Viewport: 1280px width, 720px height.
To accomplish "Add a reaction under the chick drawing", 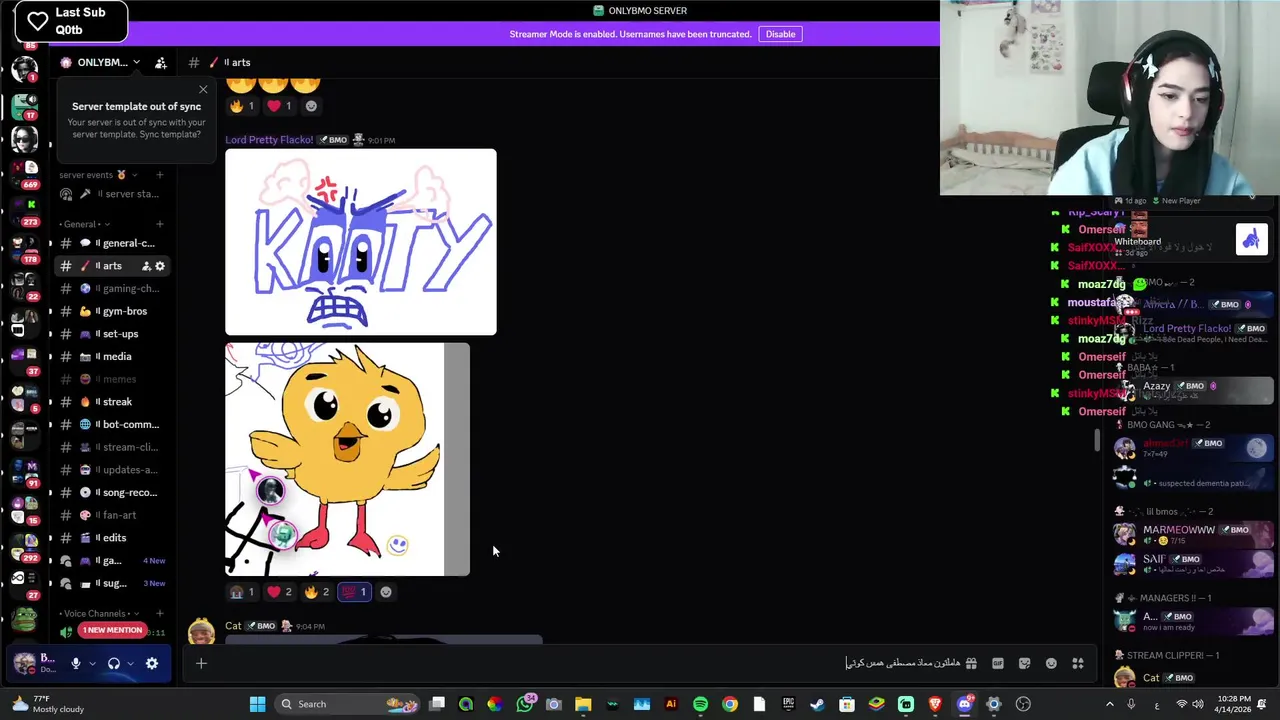I will click(386, 592).
